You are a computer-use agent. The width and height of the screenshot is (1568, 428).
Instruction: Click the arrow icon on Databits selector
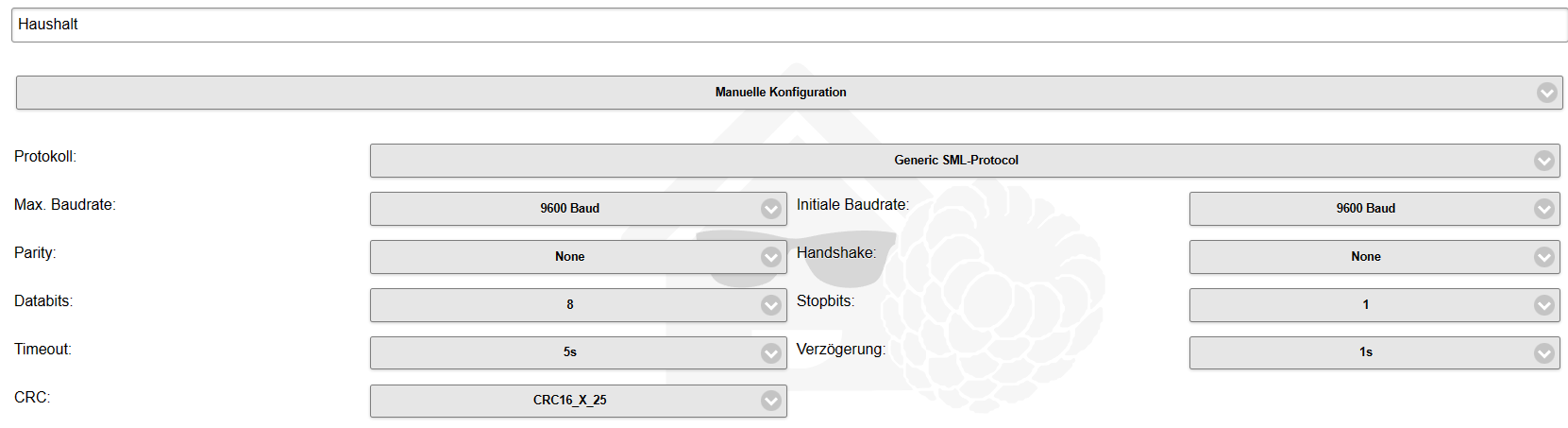click(x=771, y=305)
